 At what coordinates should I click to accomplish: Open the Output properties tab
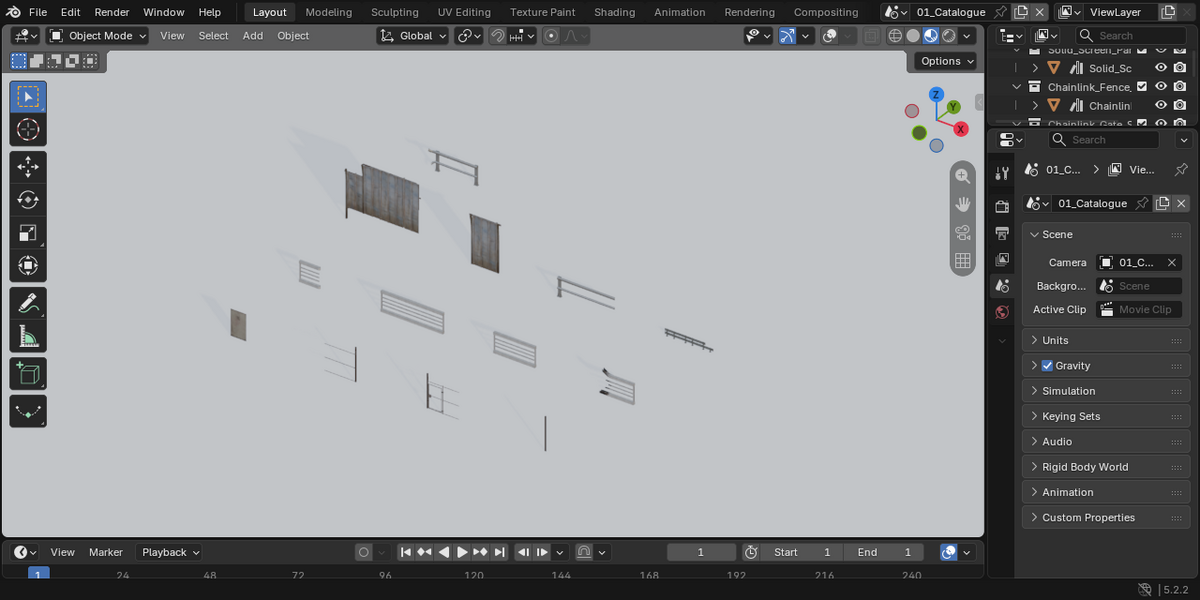click(1002, 233)
